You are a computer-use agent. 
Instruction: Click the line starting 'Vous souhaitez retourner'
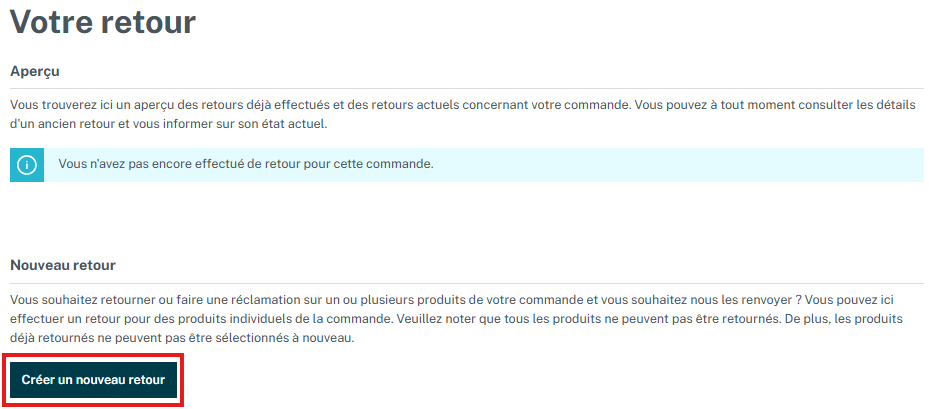tap(400, 300)
